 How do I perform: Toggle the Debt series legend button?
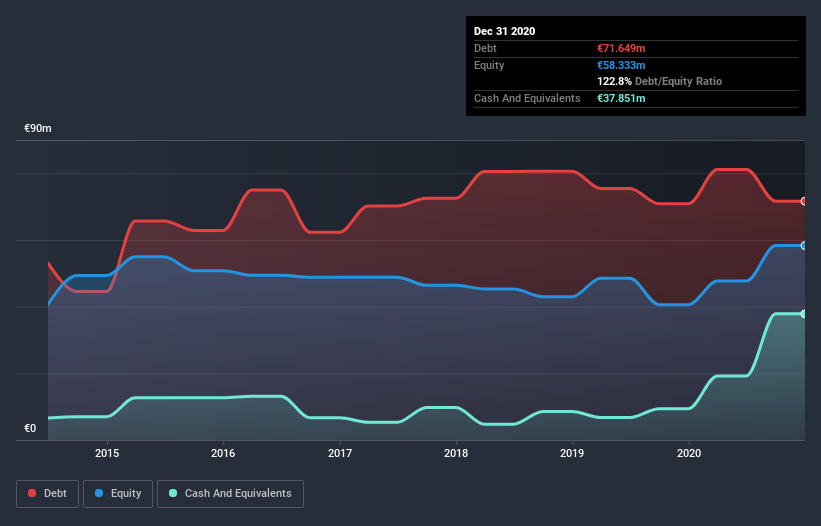[47, 494]
